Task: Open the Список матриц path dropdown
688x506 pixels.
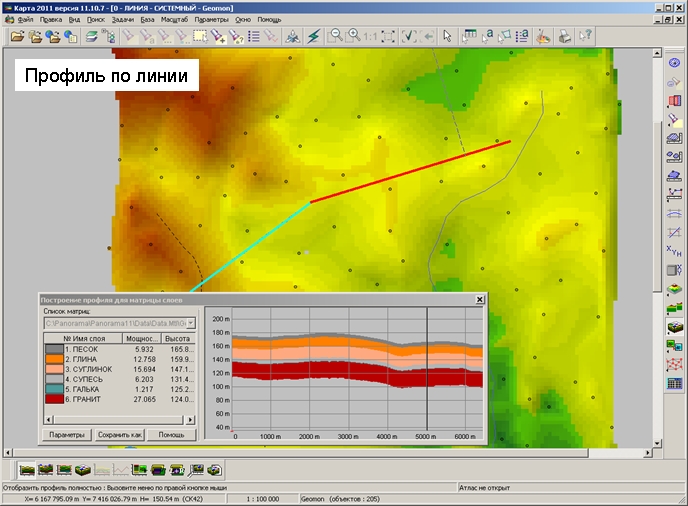Action: (x=190, y=324)
